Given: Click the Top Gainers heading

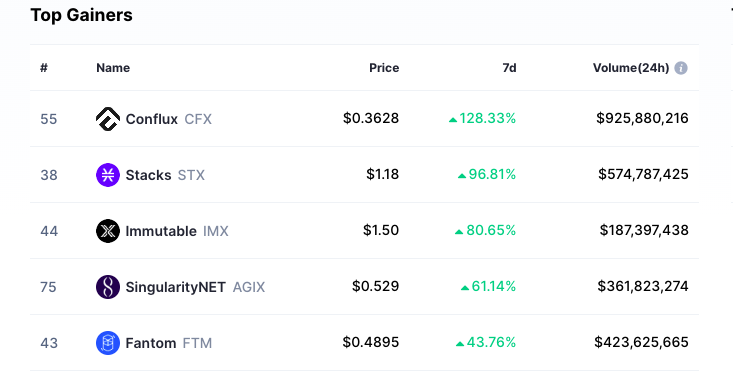Looking at the screenshot, I should click(x=81, y=15).
